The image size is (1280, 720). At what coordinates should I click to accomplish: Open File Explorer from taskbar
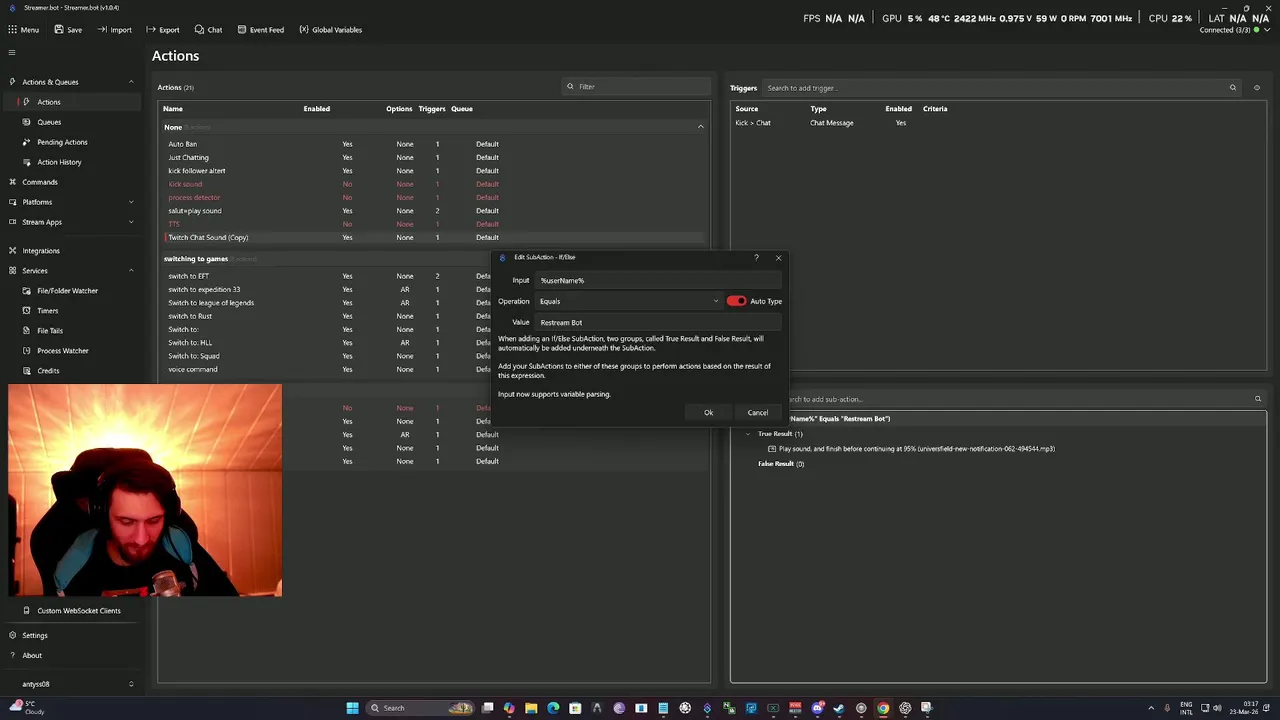[x=531, y=708]
